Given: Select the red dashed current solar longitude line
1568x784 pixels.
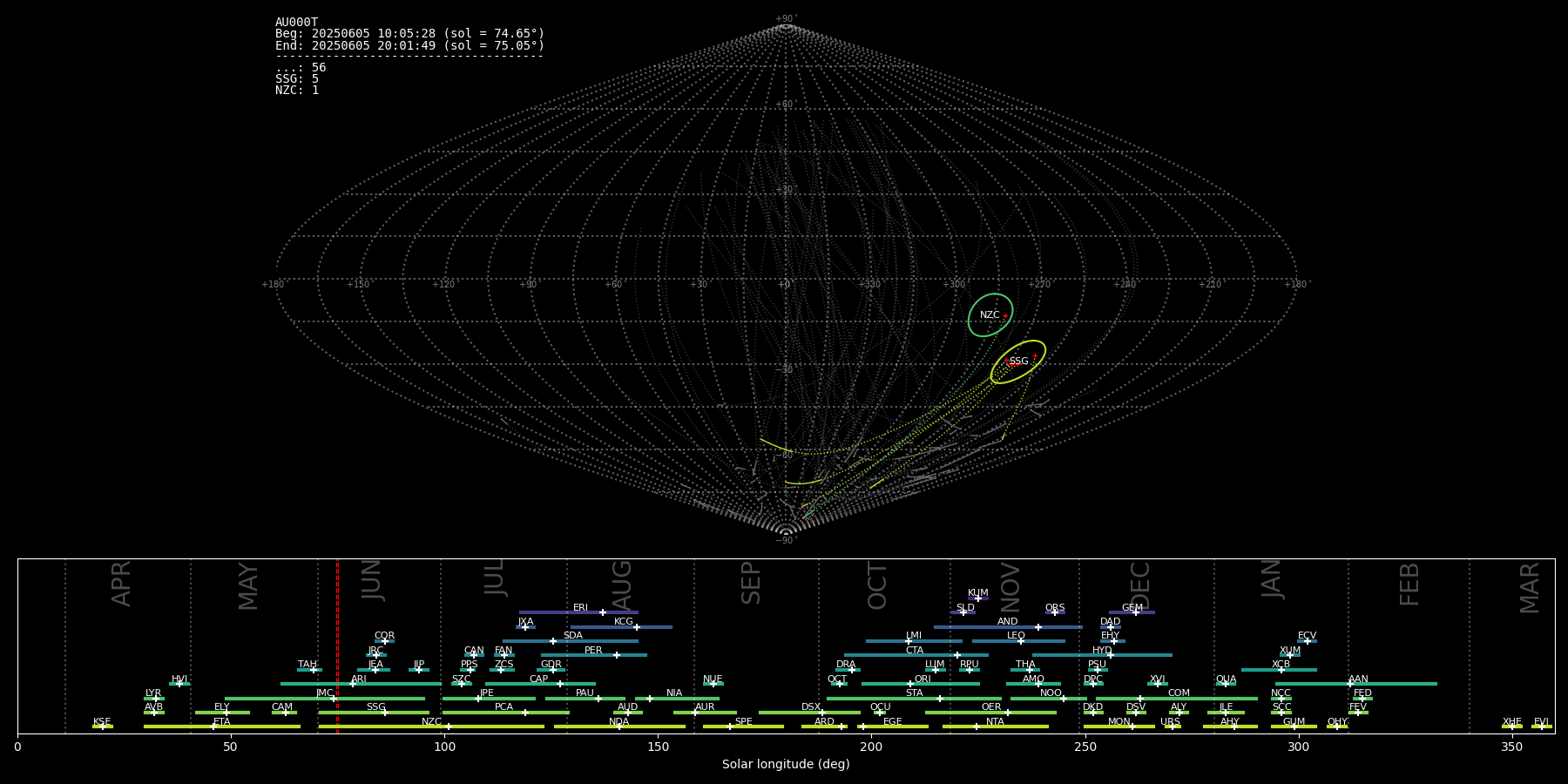Looking at the screenshot, I should point(337,645).
